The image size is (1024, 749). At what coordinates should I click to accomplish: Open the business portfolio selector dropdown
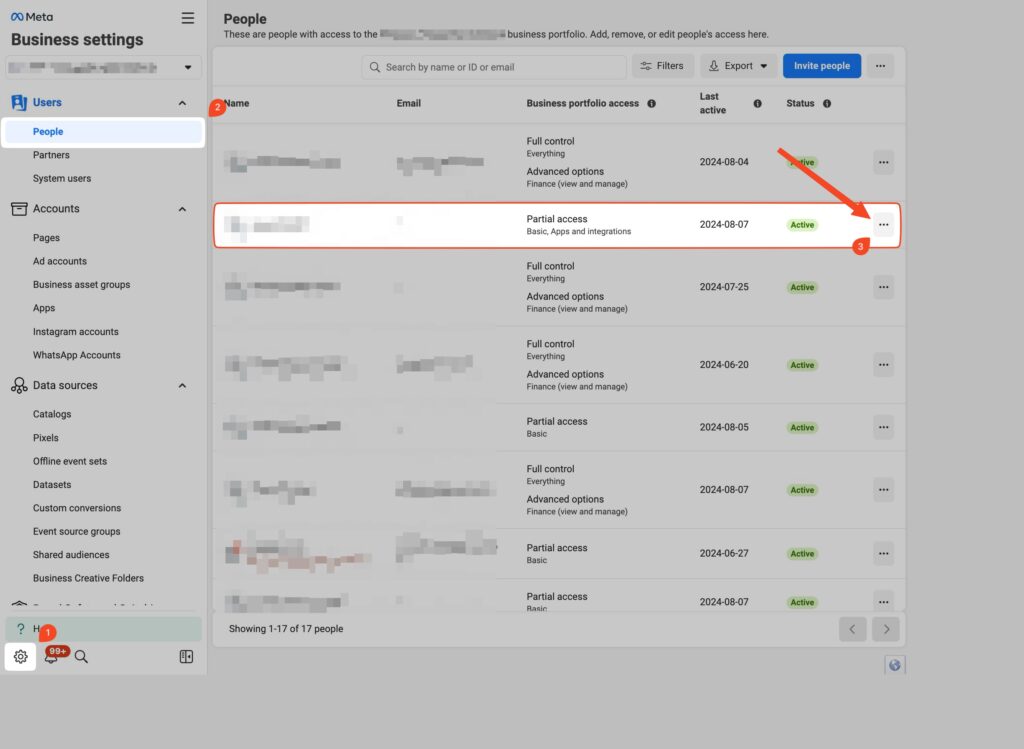(x=104, y=67)
